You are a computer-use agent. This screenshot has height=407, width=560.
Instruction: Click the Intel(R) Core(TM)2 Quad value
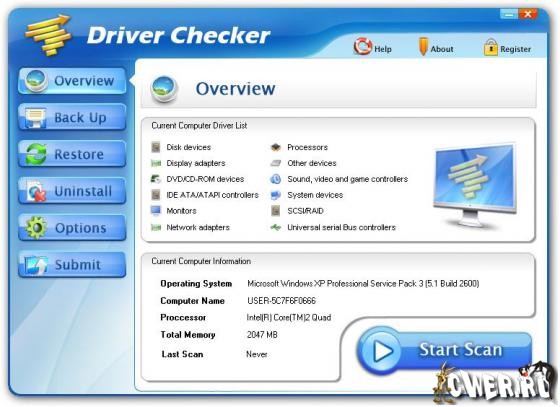289,317
